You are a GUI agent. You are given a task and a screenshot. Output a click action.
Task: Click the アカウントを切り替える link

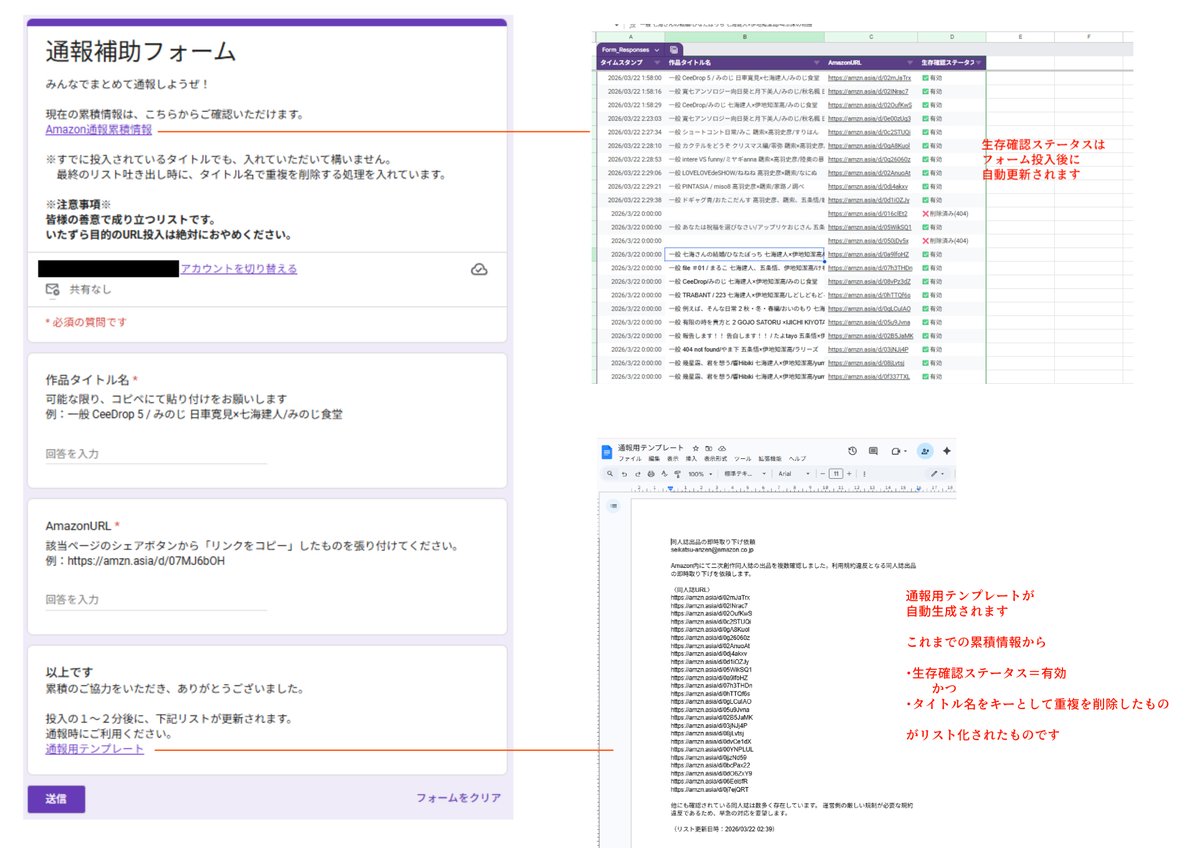239,268
